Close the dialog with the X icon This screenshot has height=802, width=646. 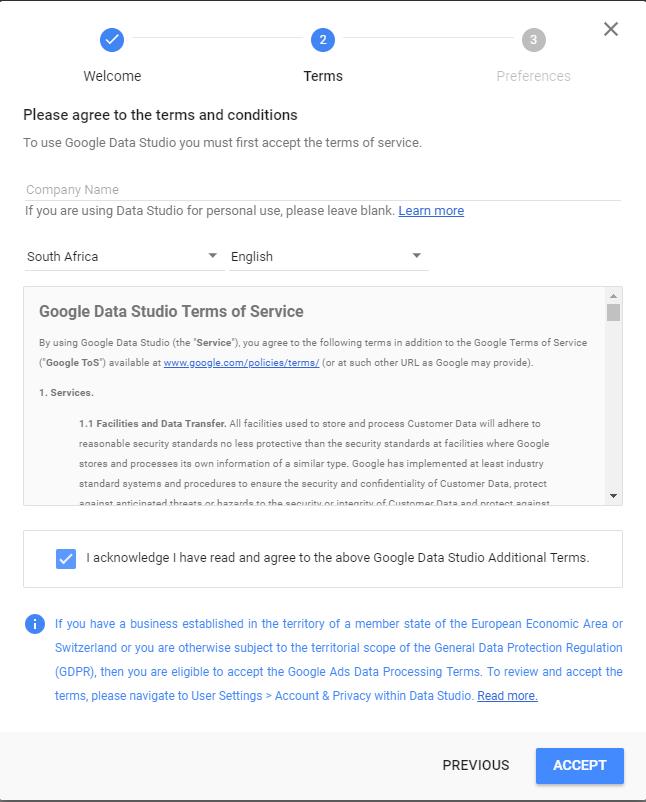tap(611, 29)
